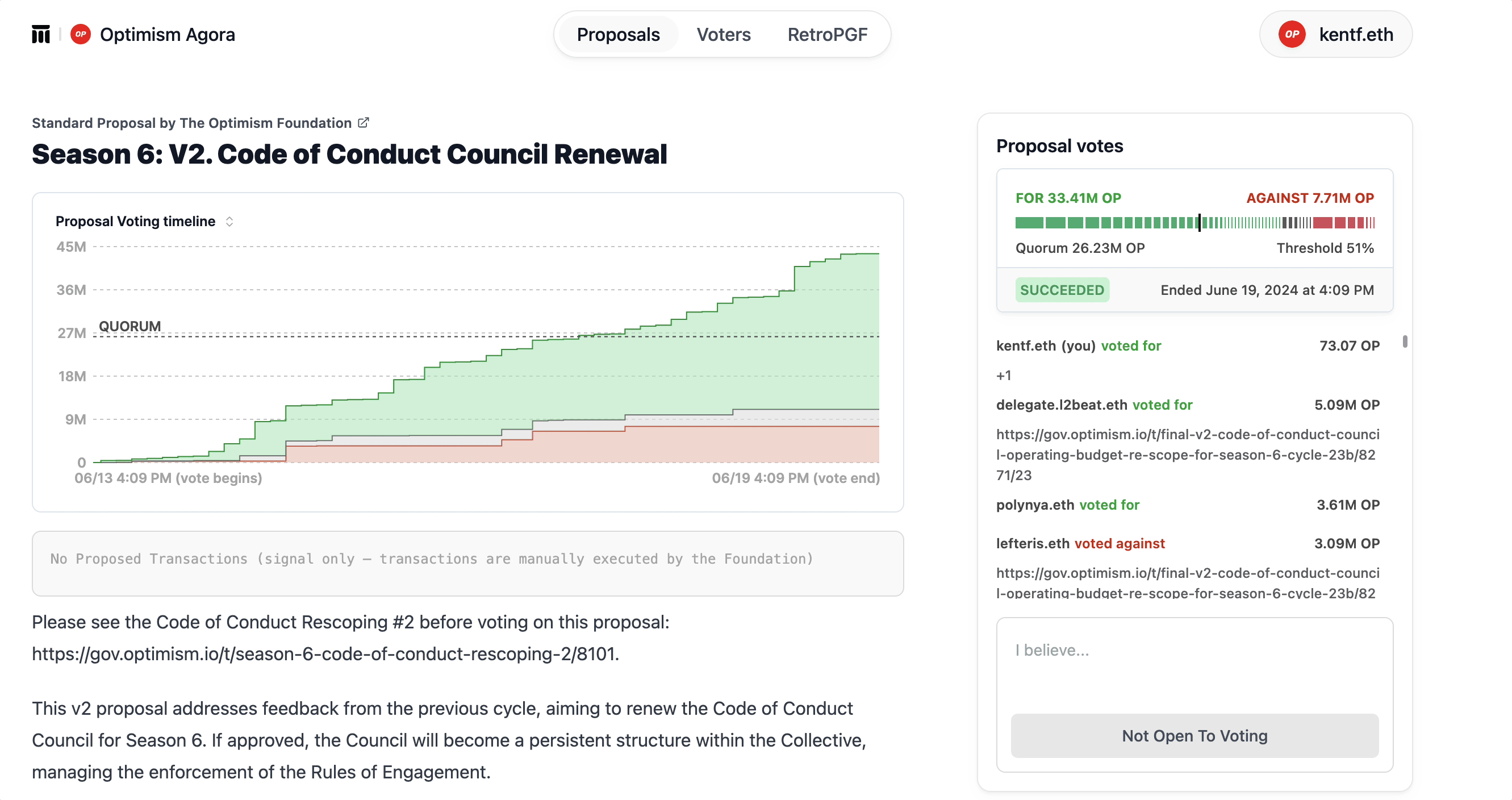Click kentf.eth (you) in the votes list
The width and height of the screenshot is (1512, 800).
click(x=1045, y=345)
